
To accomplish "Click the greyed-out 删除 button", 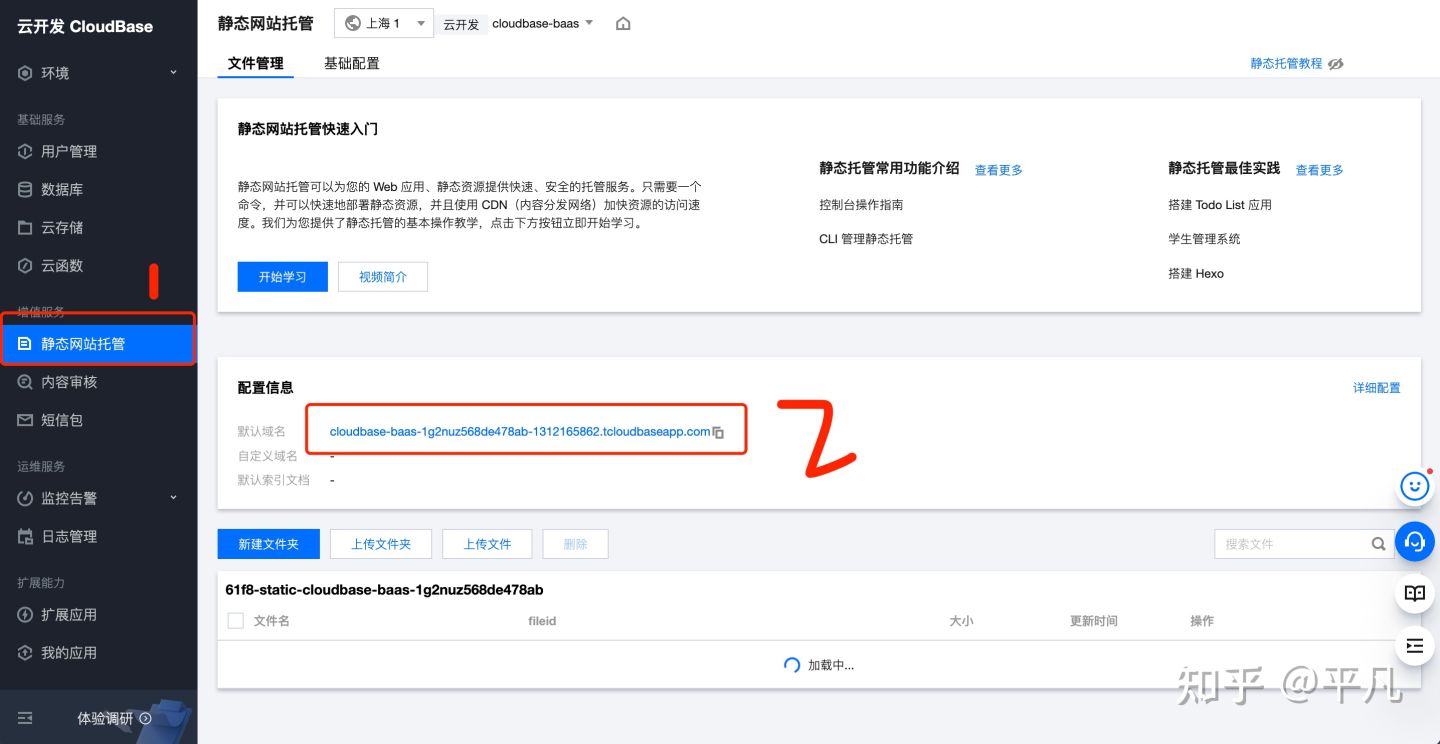I will click(x=575, y=544).
